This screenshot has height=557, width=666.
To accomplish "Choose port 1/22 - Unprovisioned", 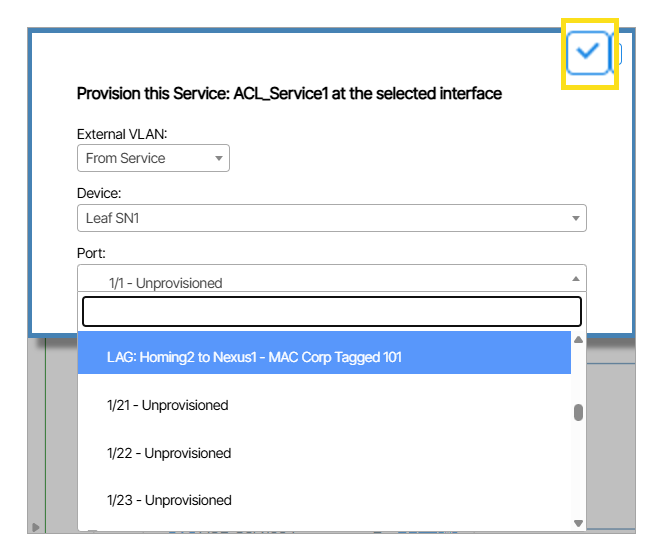I will [168, 453].
